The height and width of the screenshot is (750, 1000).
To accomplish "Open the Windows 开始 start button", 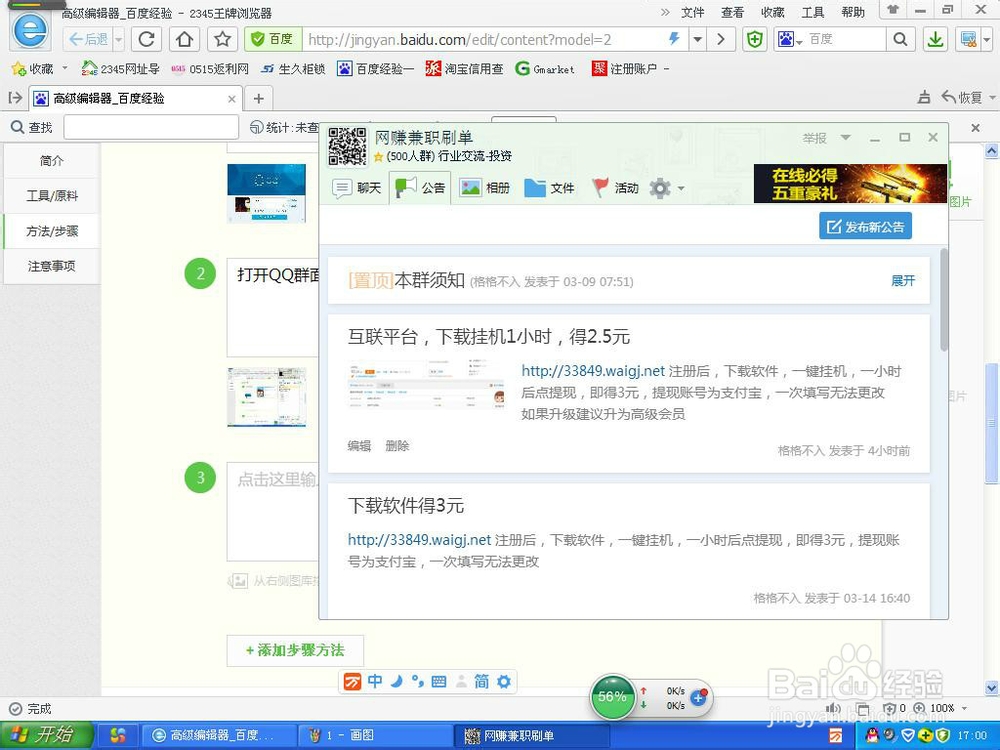I will (x=46, y=735).
